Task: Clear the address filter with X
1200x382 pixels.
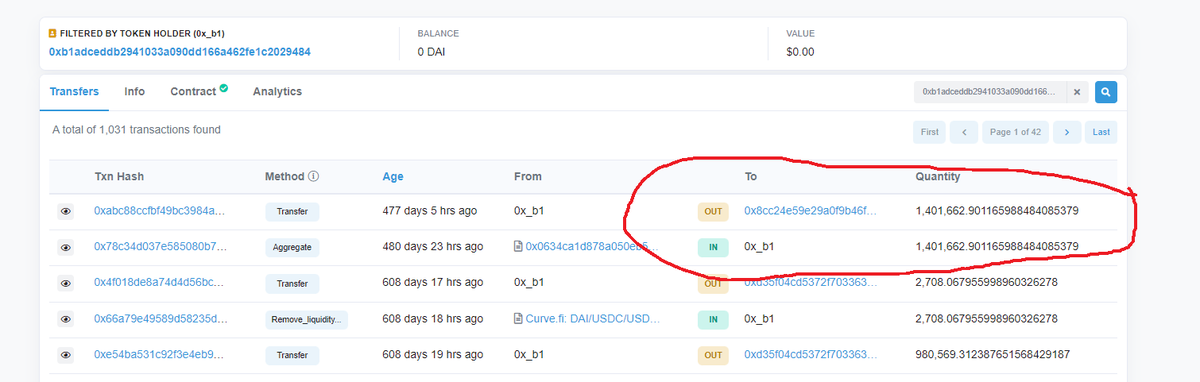Action: [1076, 92]
